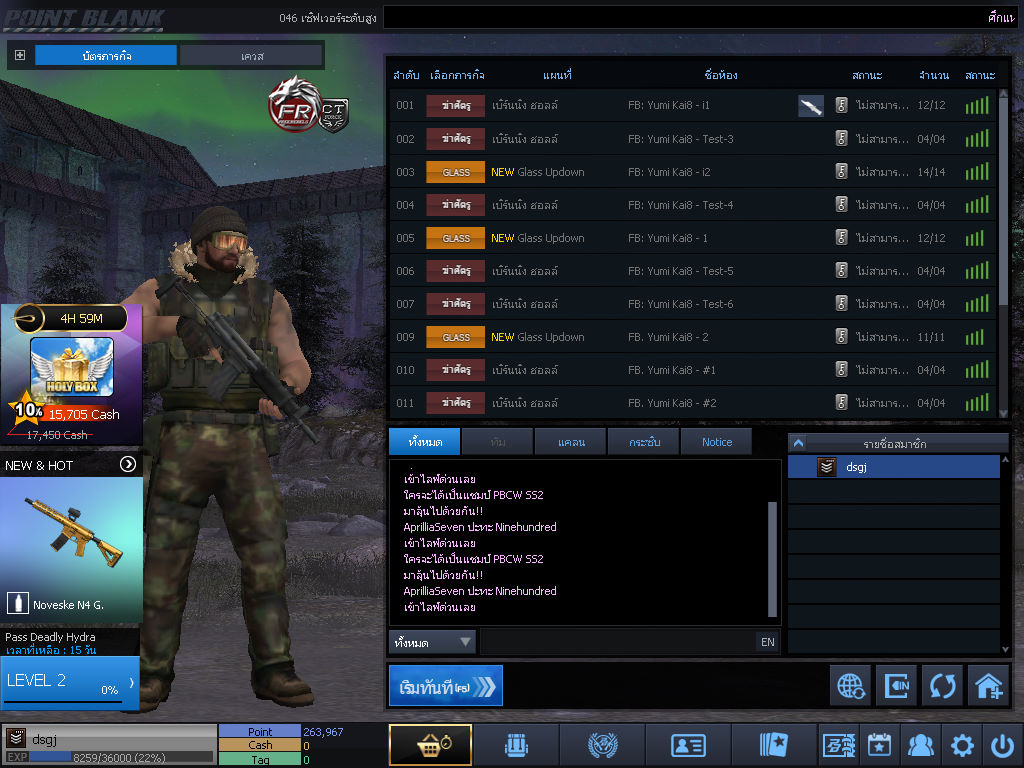The width and height of the screenshot is (1024, 768).
Task: Click lock icon of room 001
Action: [842, 105]
